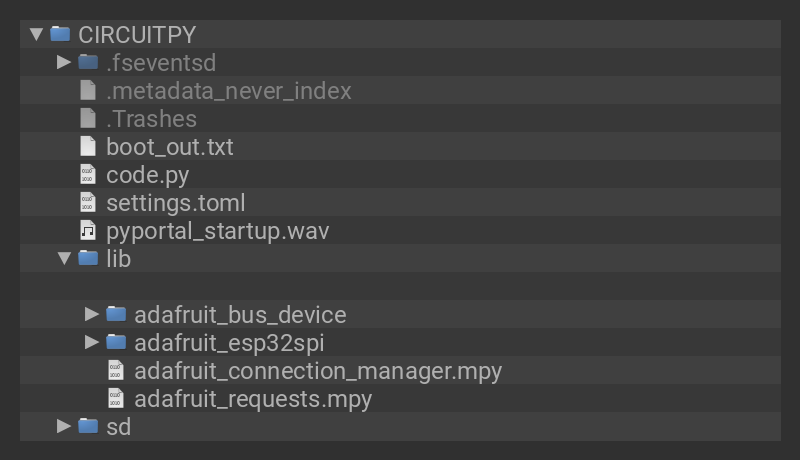
Task: Select the adafruit_esp32spi folder name
Action: (229, 342)
